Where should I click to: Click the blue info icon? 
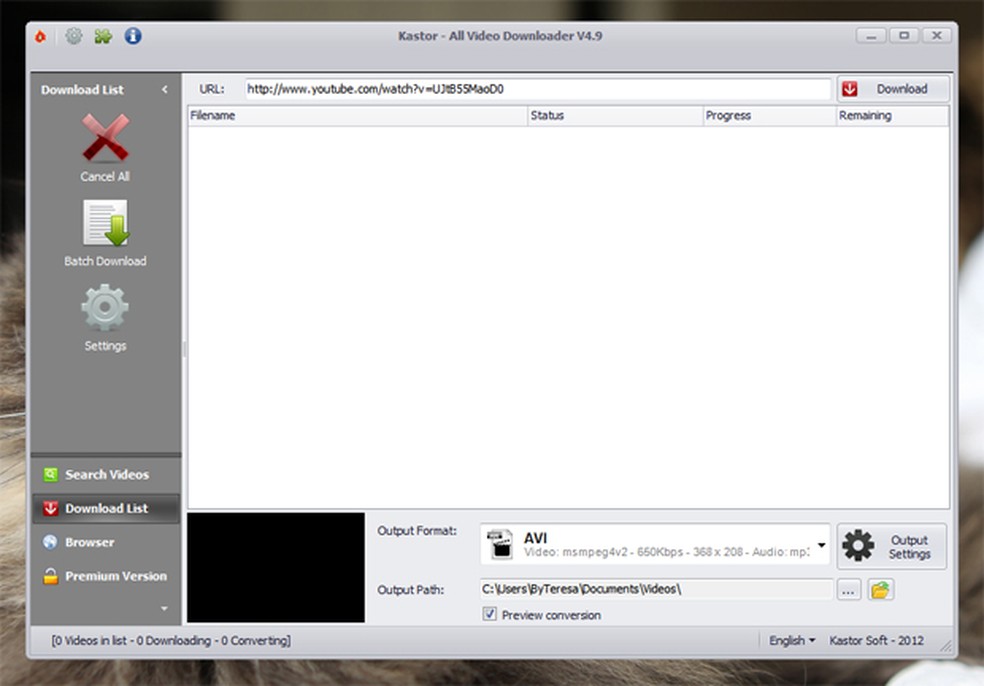tap(132, 35)
